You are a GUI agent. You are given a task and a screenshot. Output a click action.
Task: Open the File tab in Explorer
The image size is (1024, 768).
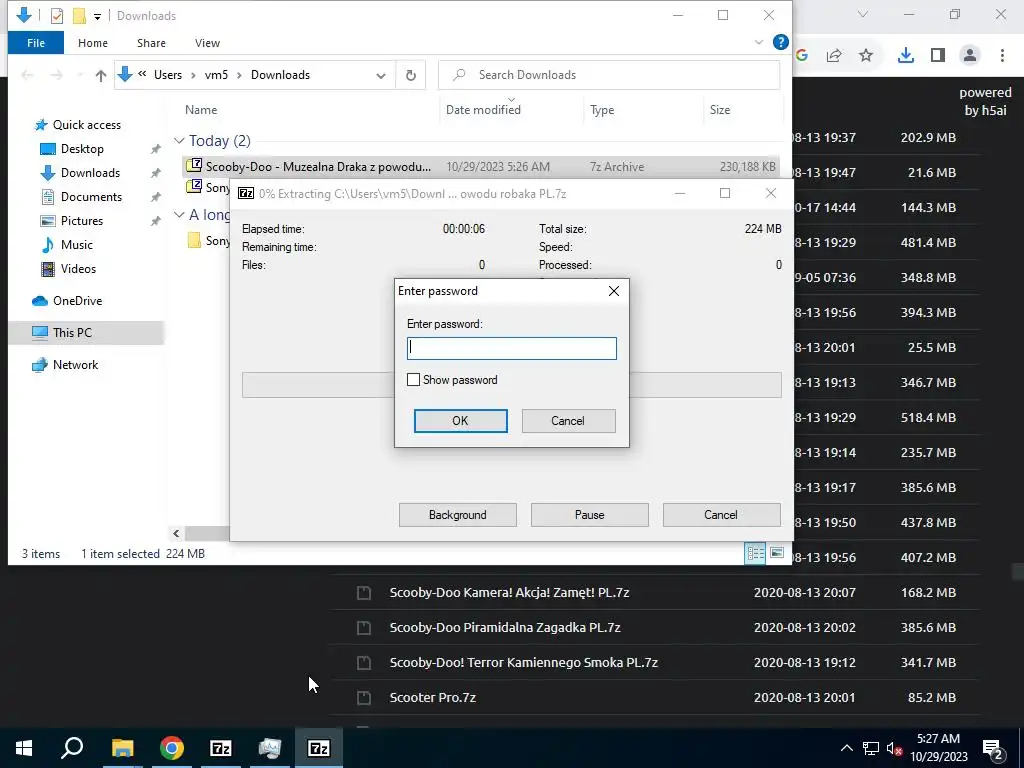click(x=36, y=43)
